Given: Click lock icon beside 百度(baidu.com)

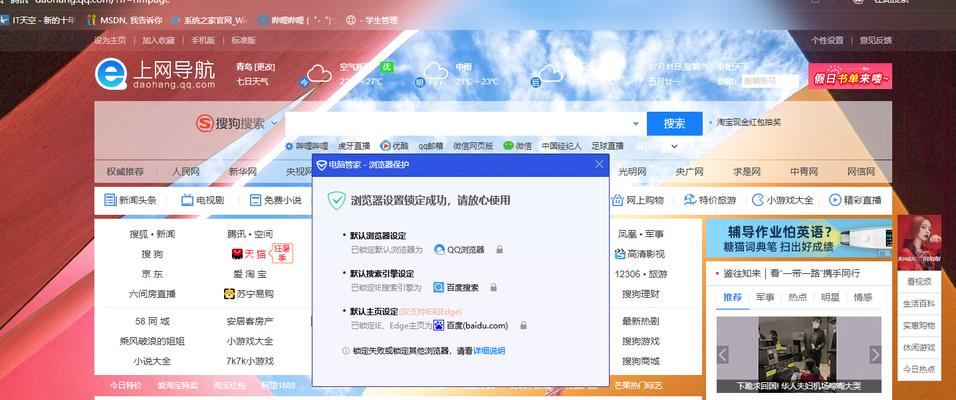Looking at the screenshot, I should [x=523, y=326].
